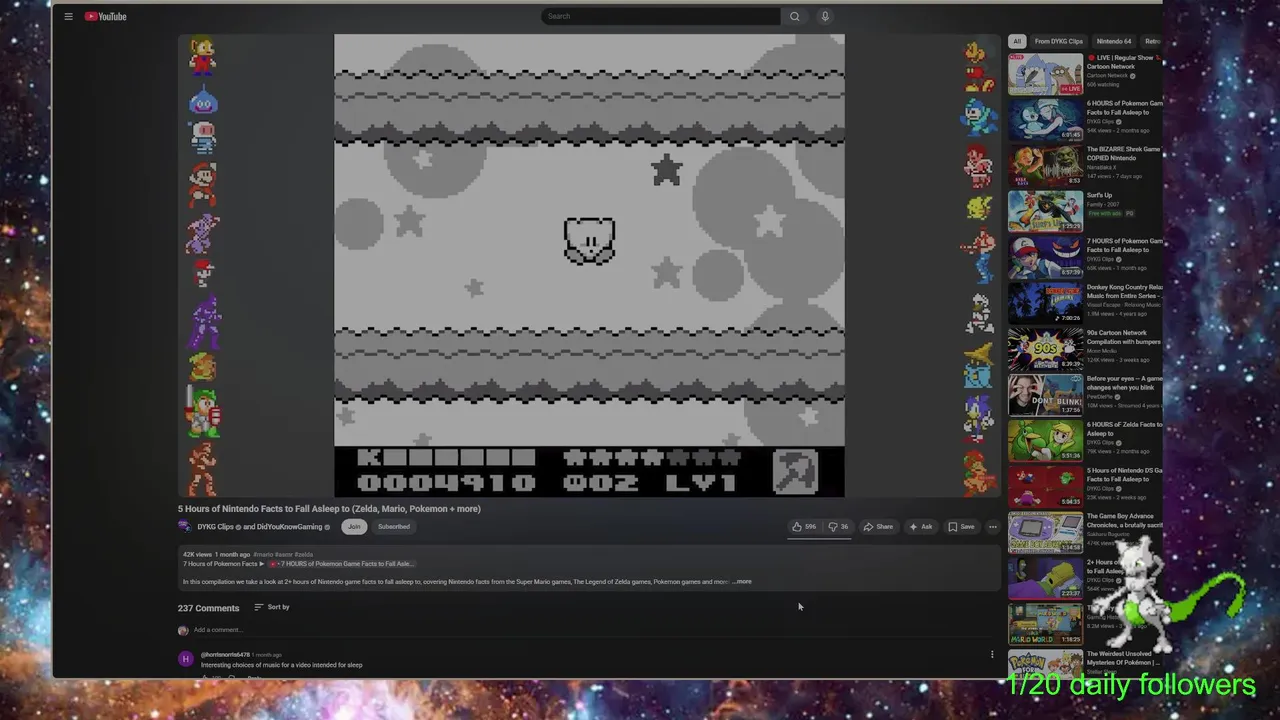
Task: Open the Surf's Up movie thumbnail
Action: click(x=1045, y=212)
